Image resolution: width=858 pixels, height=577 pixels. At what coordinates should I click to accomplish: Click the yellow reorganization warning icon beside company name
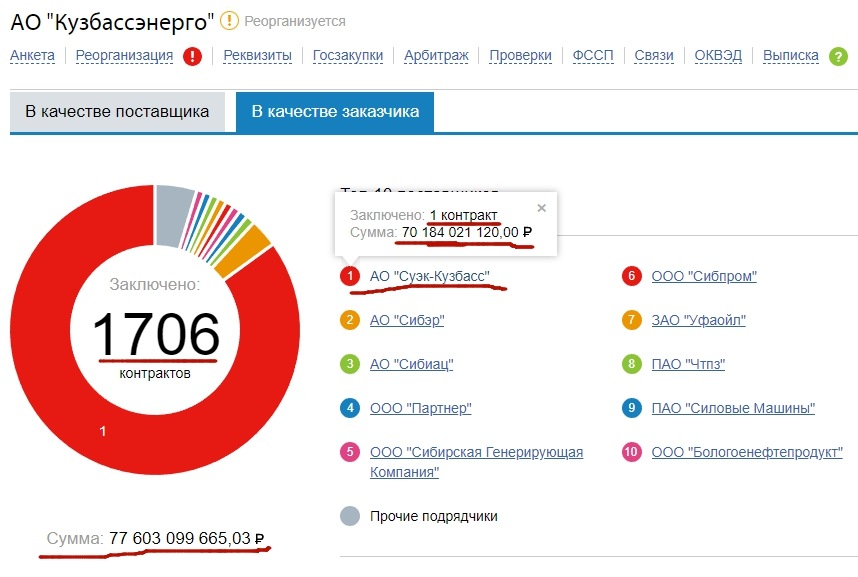(x=229, y=21)
